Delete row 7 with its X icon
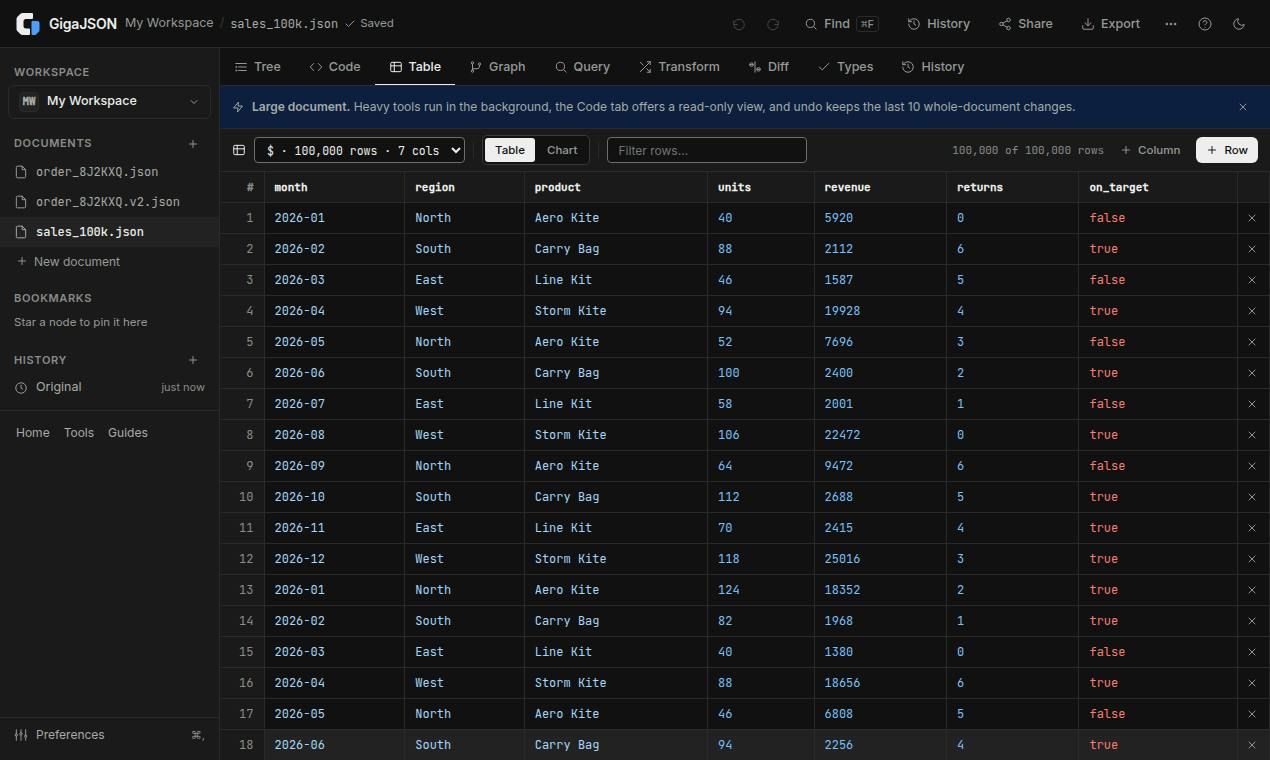The height and width of the screenshot is (760, 1270). point(1252,404)
